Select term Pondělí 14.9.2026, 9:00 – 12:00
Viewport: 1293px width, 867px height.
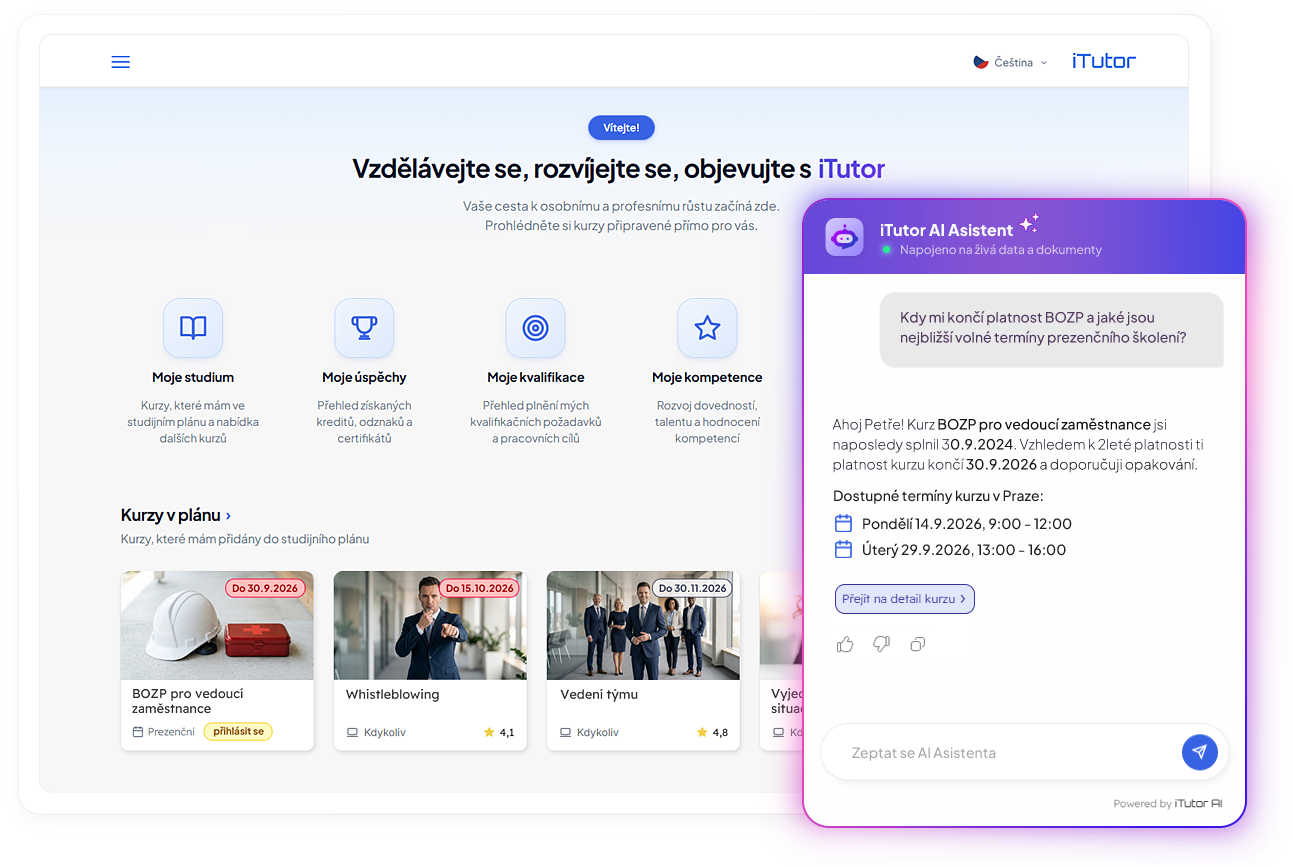(x=953, y=524)
